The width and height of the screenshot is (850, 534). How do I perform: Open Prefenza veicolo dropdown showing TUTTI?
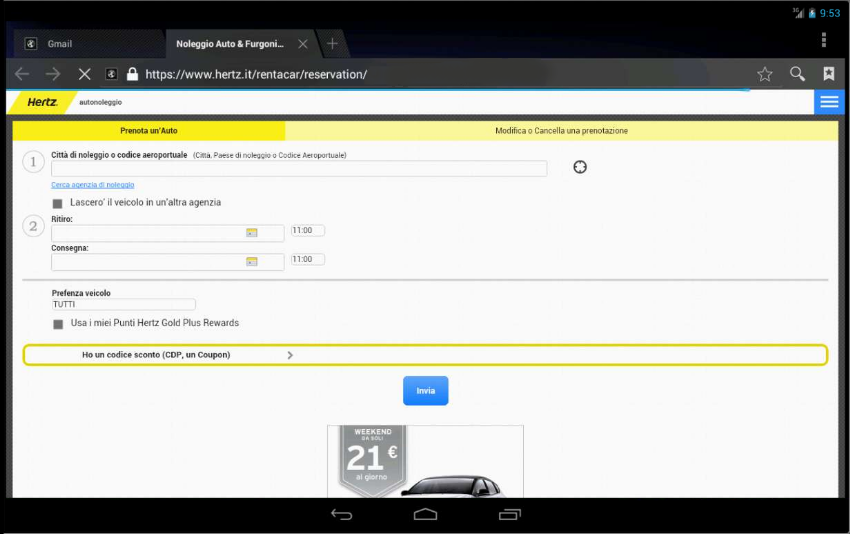(124, 304)
